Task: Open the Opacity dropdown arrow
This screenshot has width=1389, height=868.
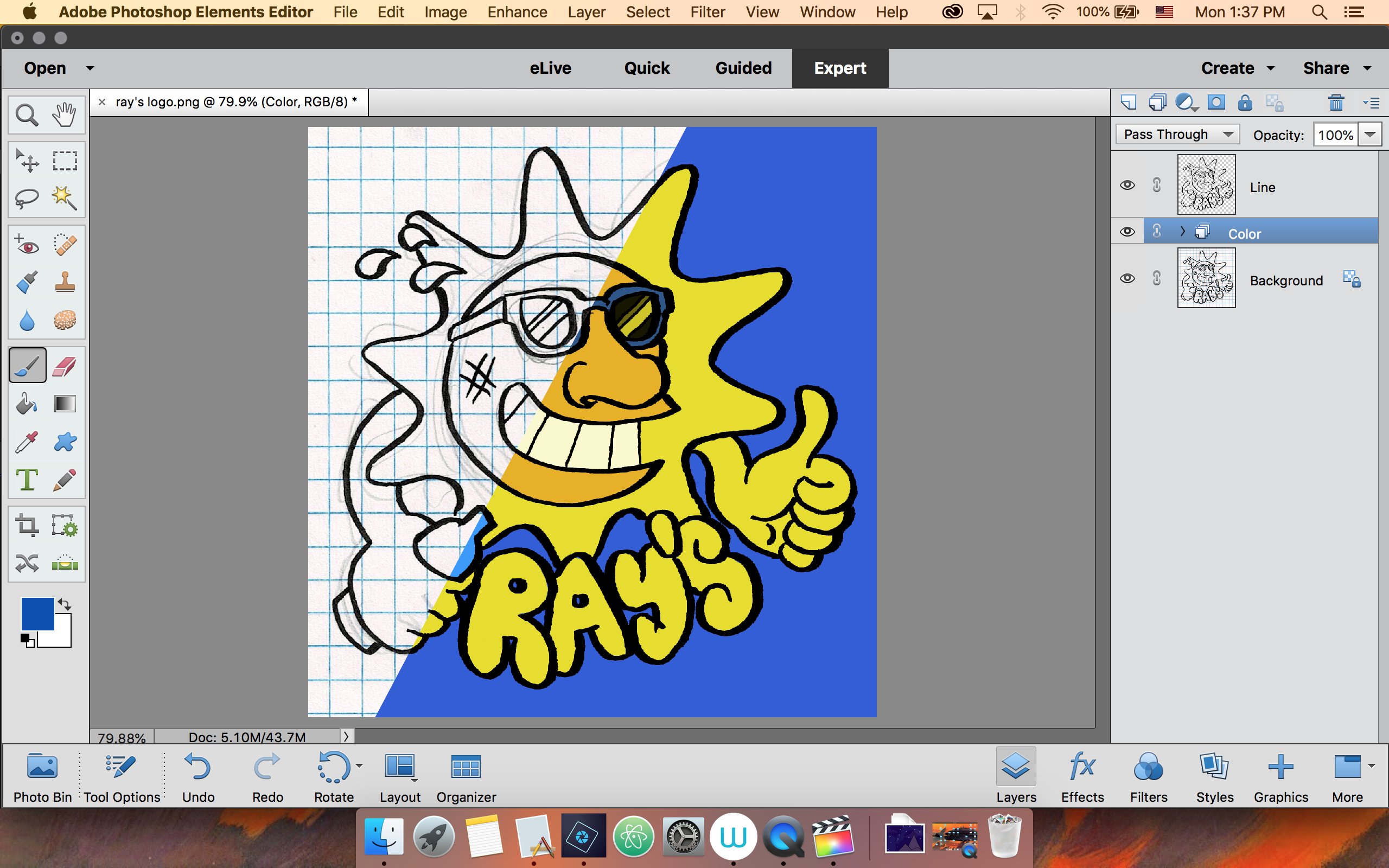Action: 1370,135
